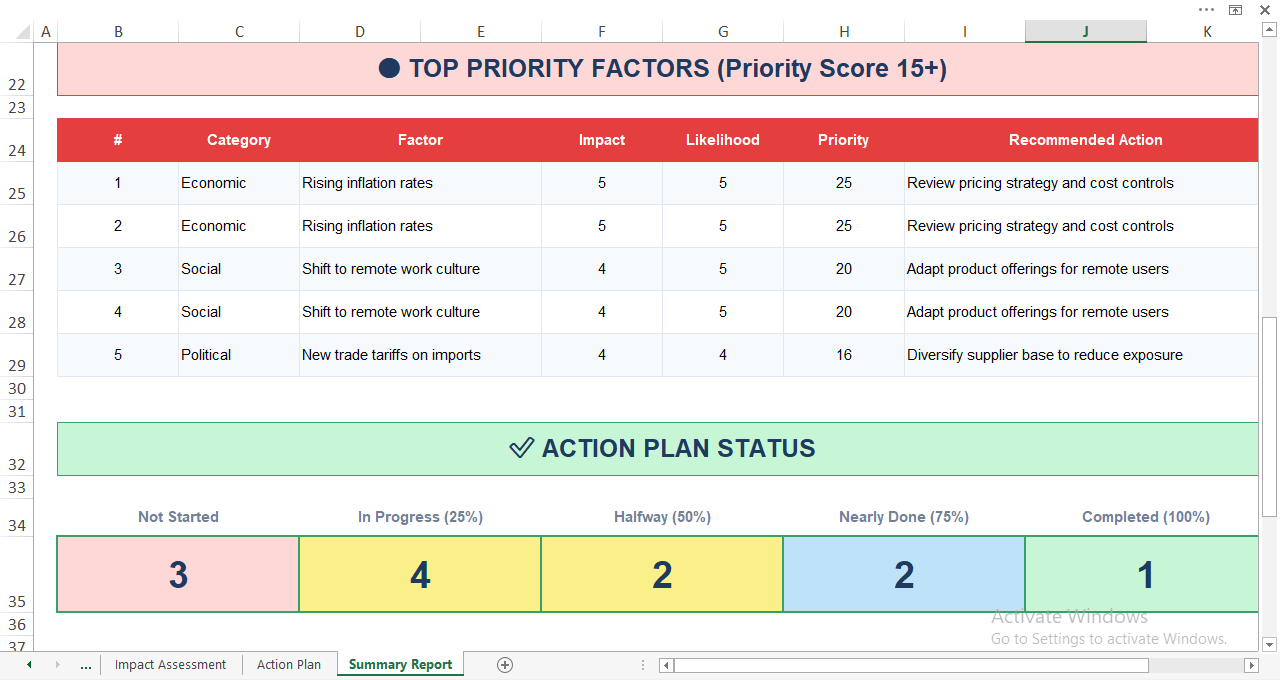Select row 29 header
The image size is (1280, 680).
(x=17, y=355)
